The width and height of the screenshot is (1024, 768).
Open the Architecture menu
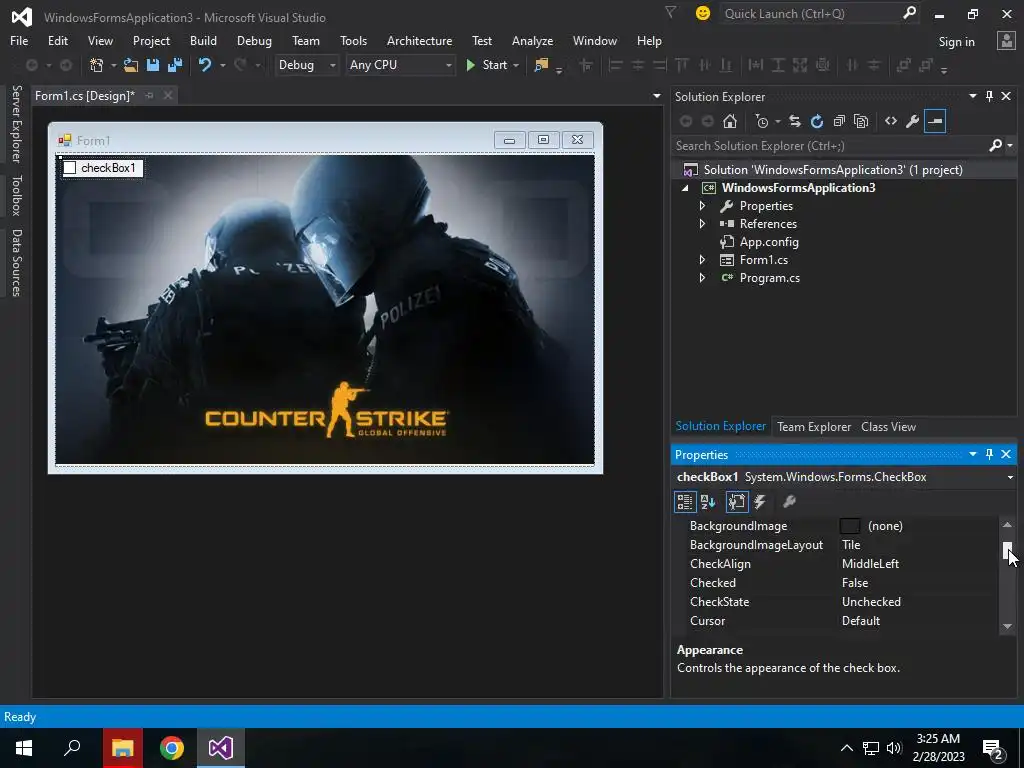click(x=419, y=40)
